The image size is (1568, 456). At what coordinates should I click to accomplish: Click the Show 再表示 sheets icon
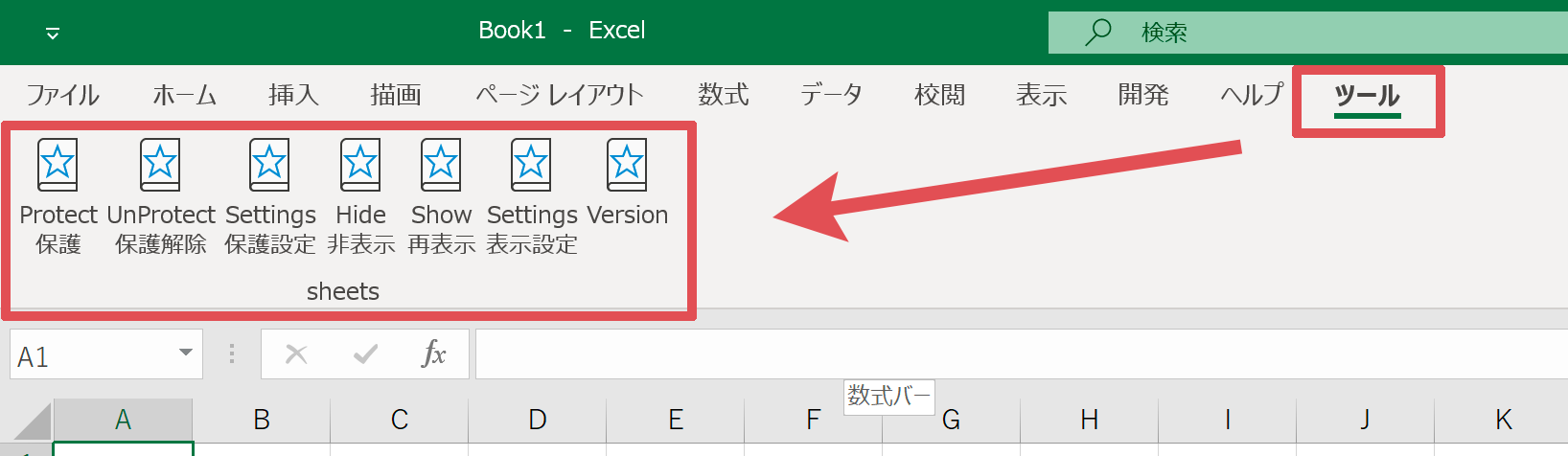pyautogui.click(x=441, y=166)
